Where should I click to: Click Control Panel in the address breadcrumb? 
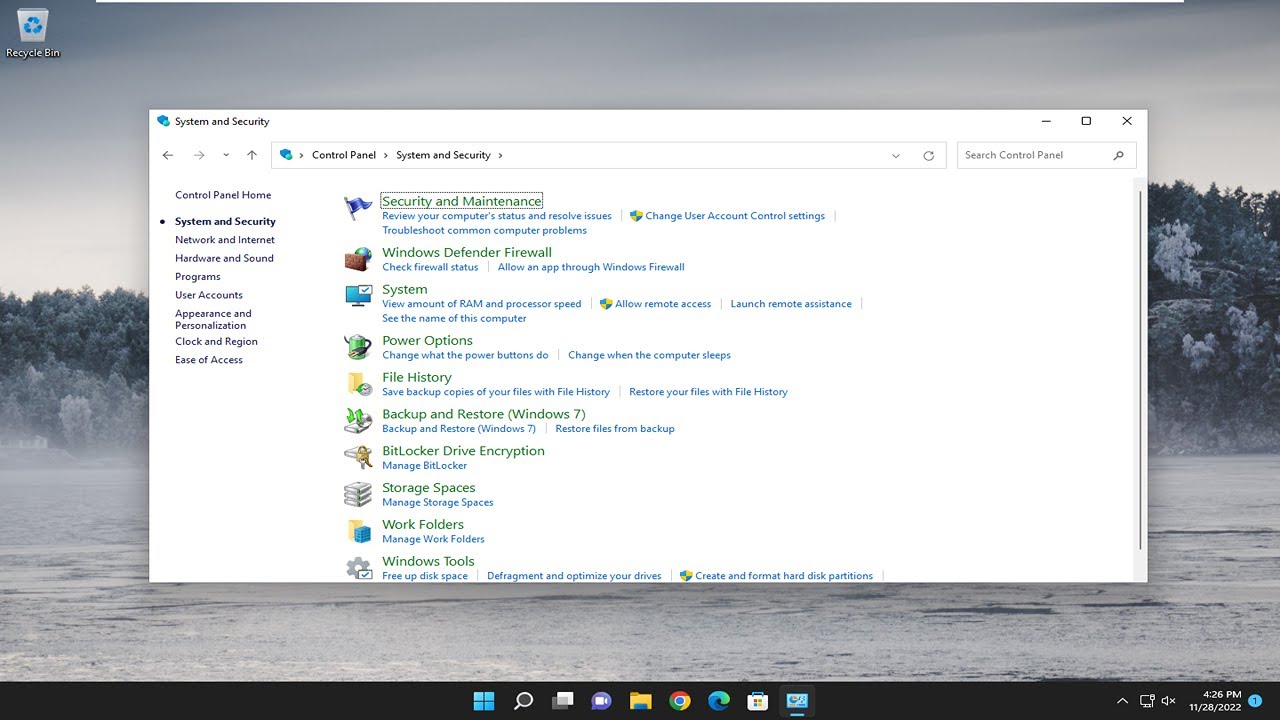pos(344,155)
